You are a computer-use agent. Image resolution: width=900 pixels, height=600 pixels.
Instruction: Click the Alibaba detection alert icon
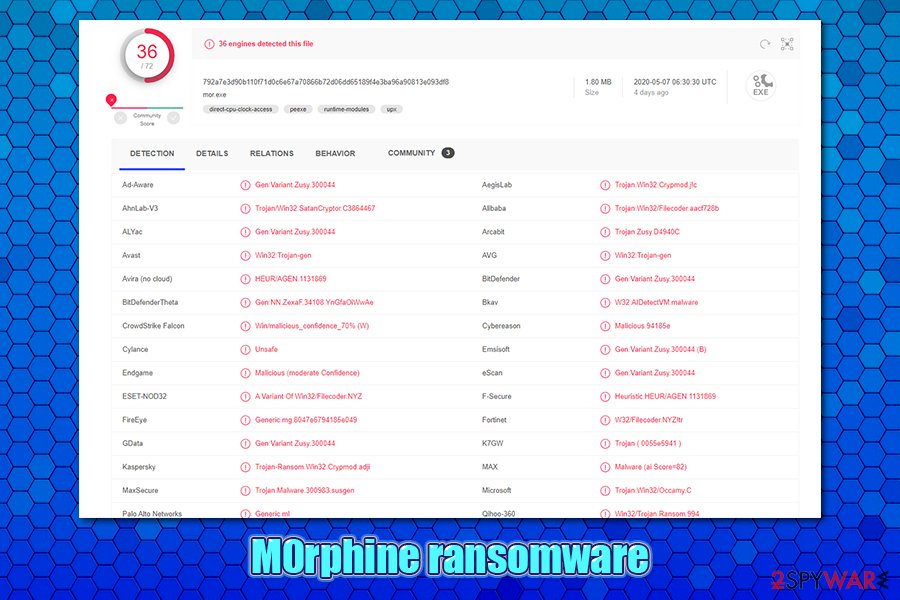click(x=605, y=208)
